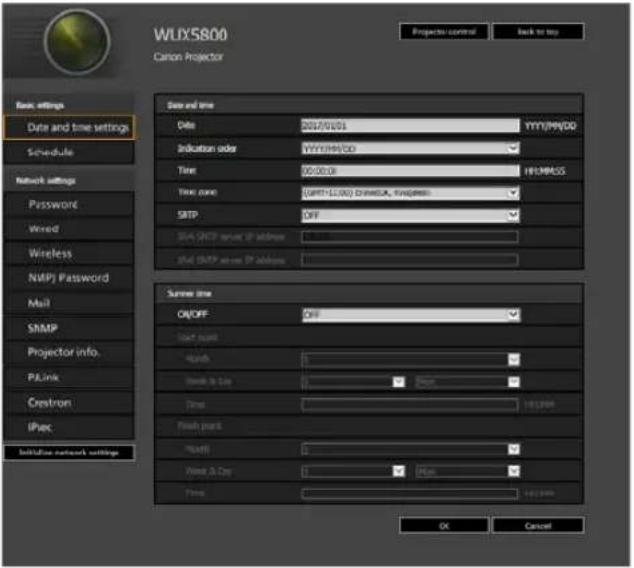Click the Canon Projector subtitle

point(188,57)
